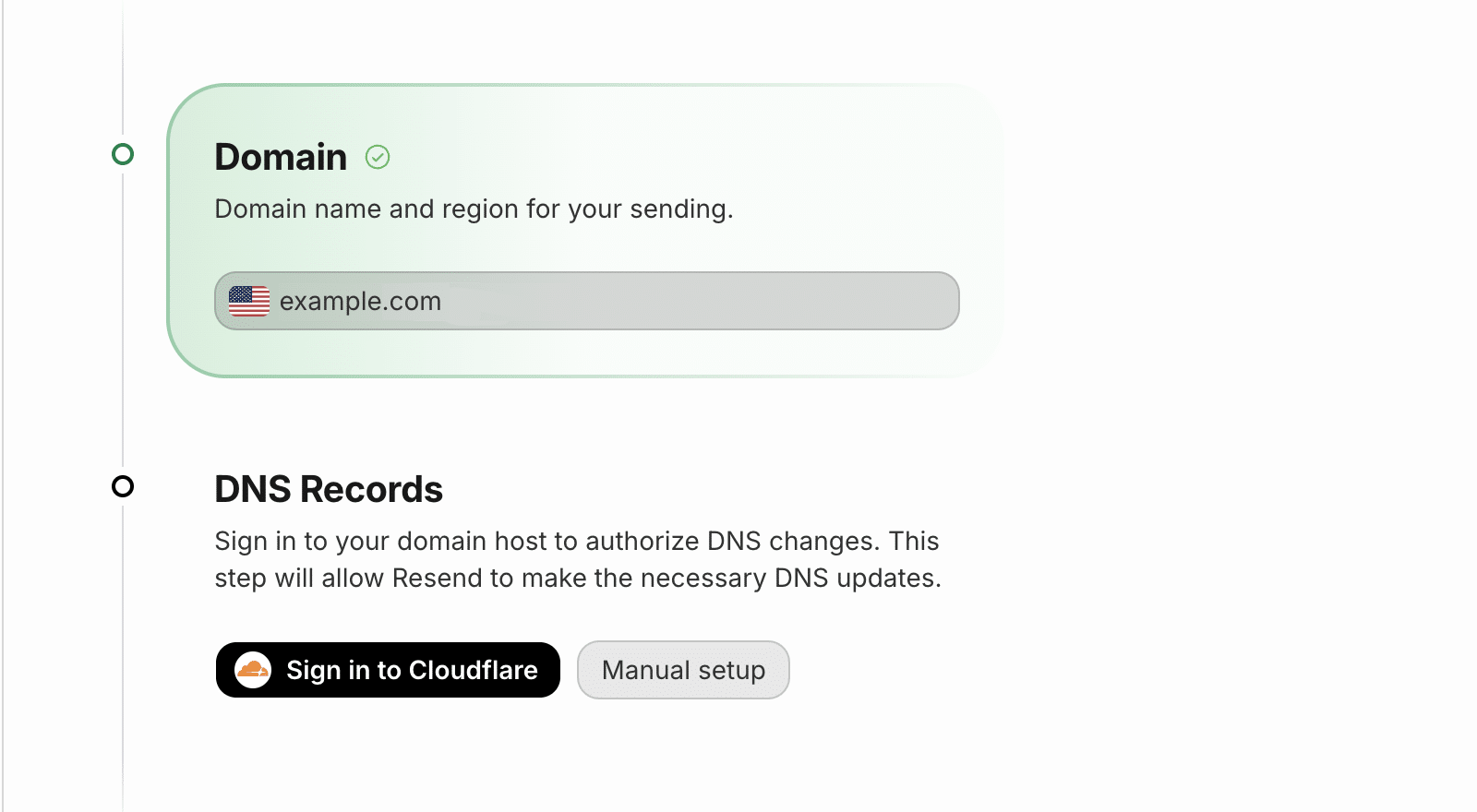The width and height of the screenshot is (1477, 812).
Task: Click the green Domain step marker circle
Action: coord(123,154)
